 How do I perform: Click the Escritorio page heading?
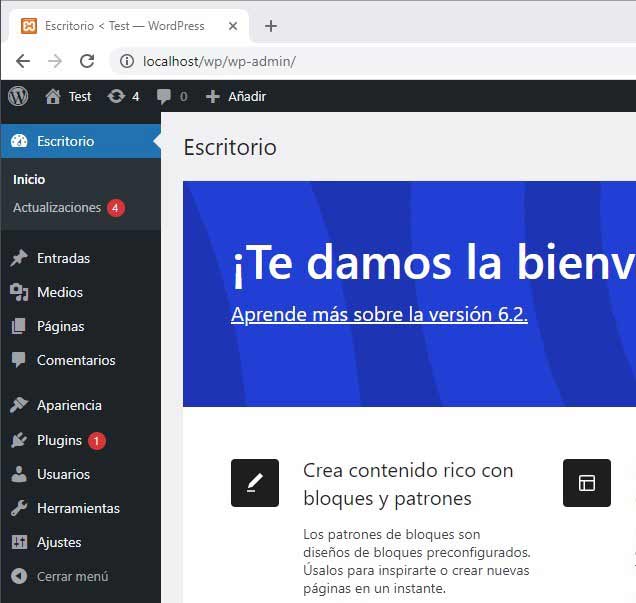[x=230, y=147]
